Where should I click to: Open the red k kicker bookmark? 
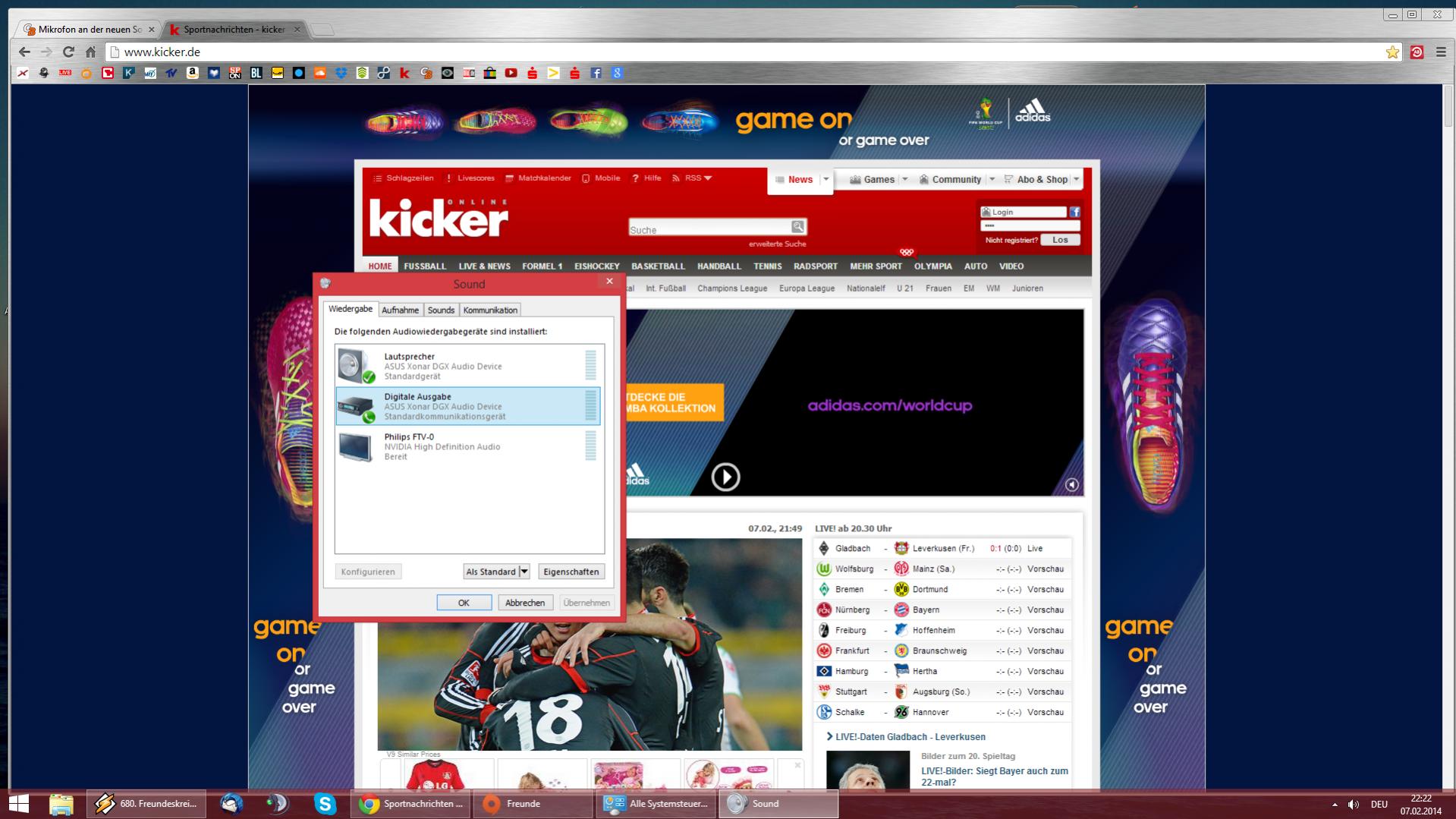(x=405, y=73)
